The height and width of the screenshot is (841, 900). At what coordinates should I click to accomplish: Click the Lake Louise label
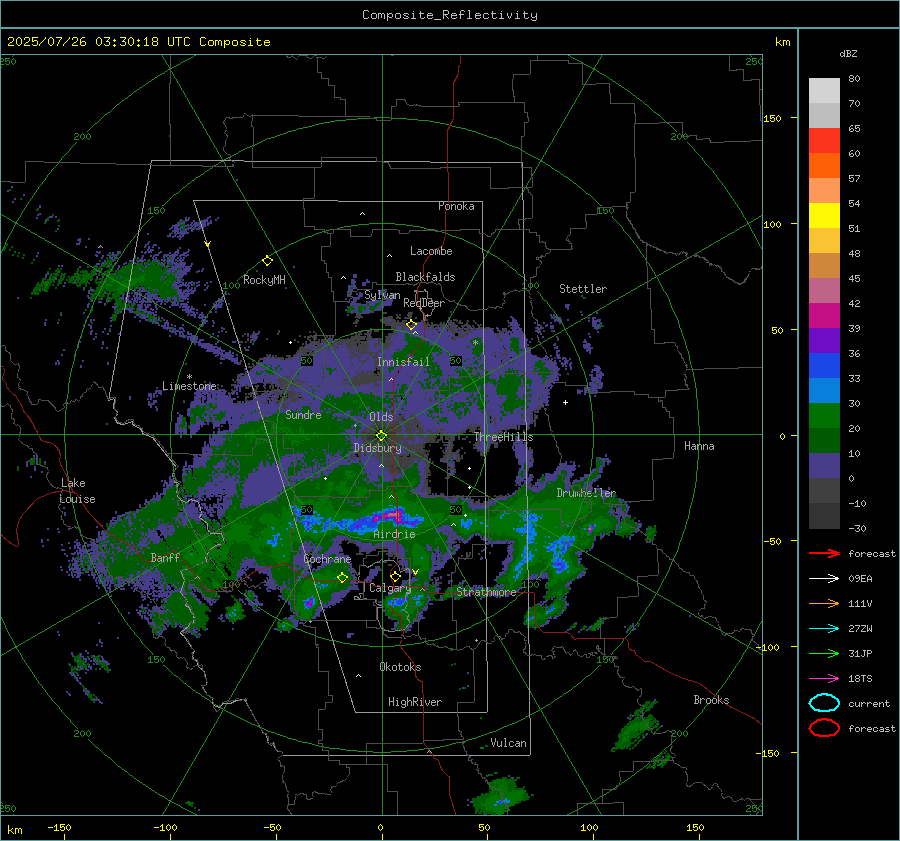[78, 491]
